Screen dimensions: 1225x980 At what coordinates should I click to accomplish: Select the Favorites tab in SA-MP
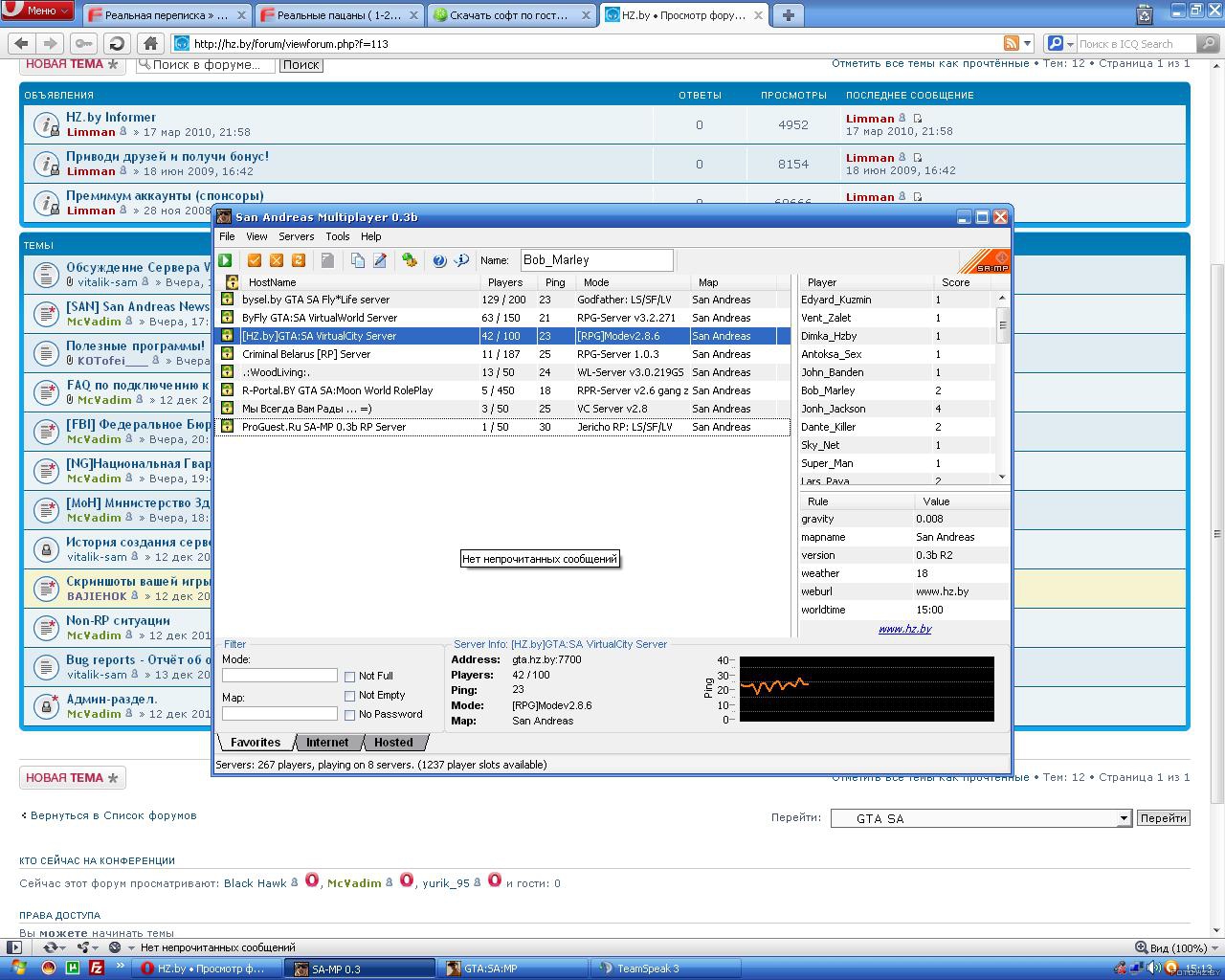pos(256,743)
